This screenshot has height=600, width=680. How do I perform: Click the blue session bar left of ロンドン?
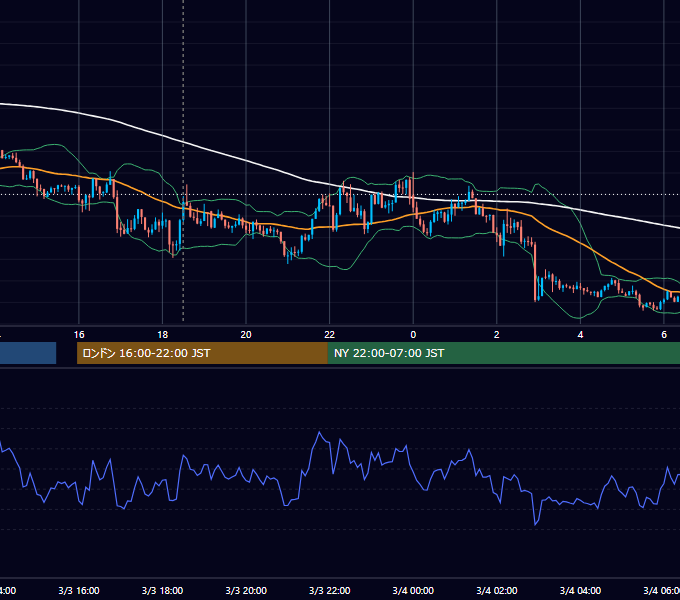point(28,353)
